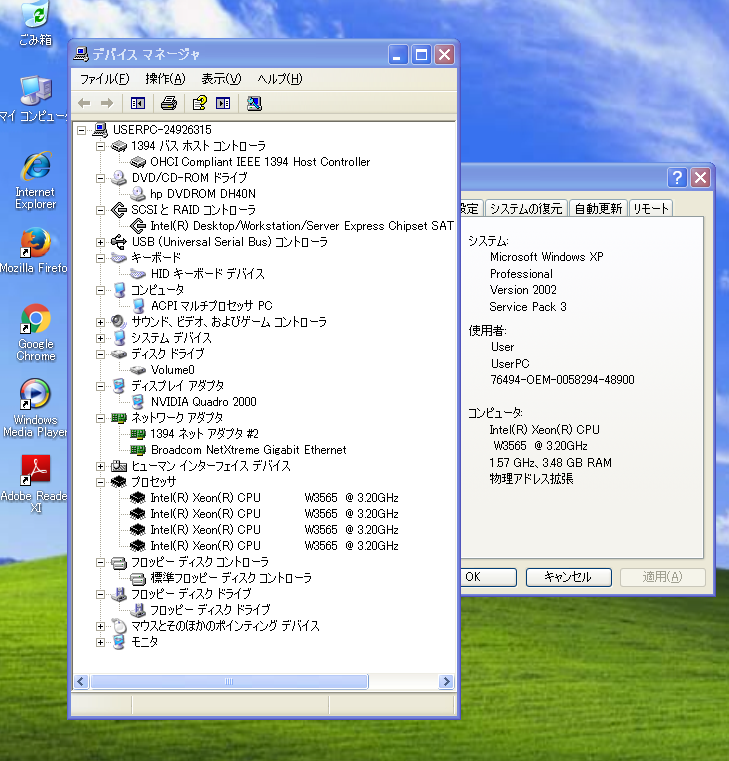Expand ヒューマン インターフェイス デバイス node
This screenshot has width=729, height=761.
point(100,466)
